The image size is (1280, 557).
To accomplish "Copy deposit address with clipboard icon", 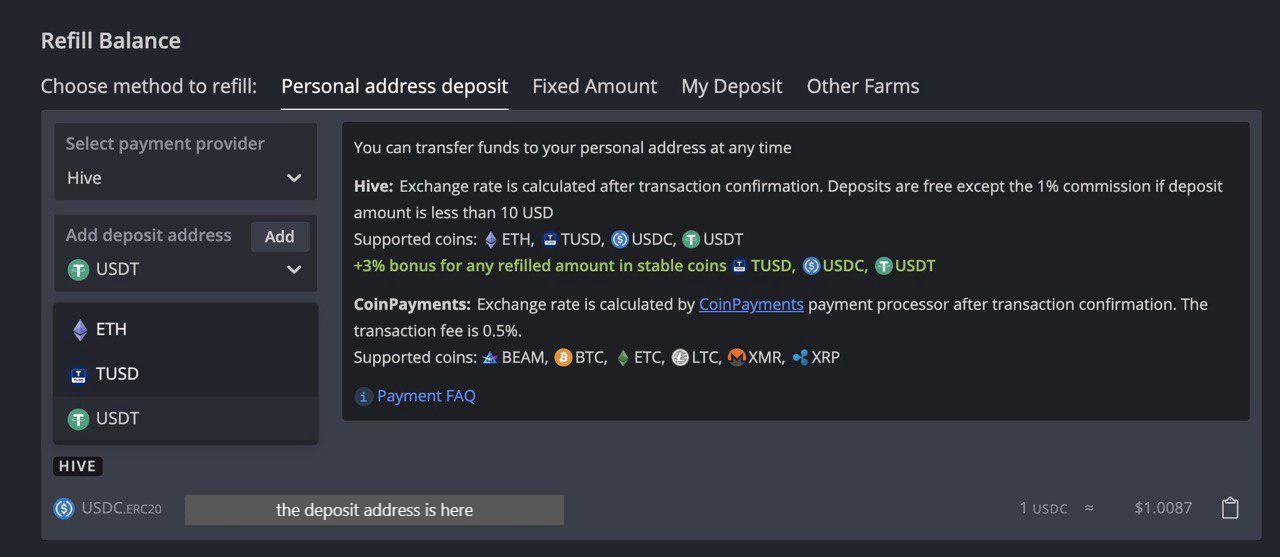I will pos(1230,508).
